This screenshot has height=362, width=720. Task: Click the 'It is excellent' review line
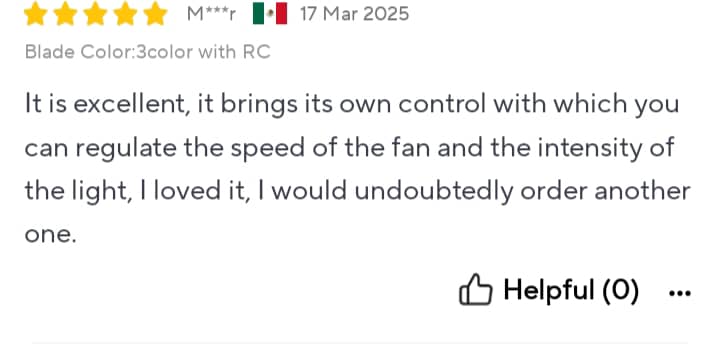coord(352,105)
